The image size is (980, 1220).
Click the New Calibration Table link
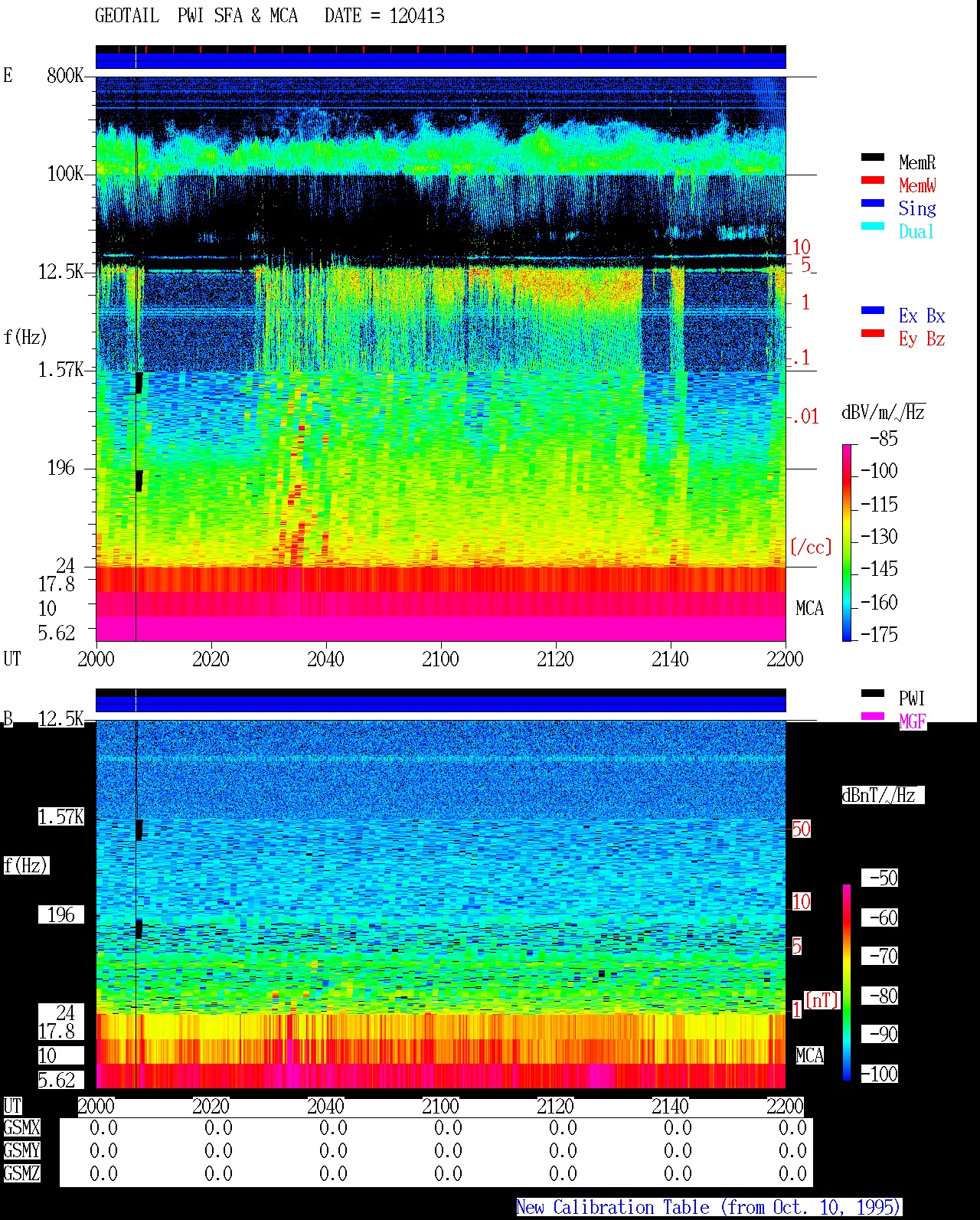click(709, 1207)
